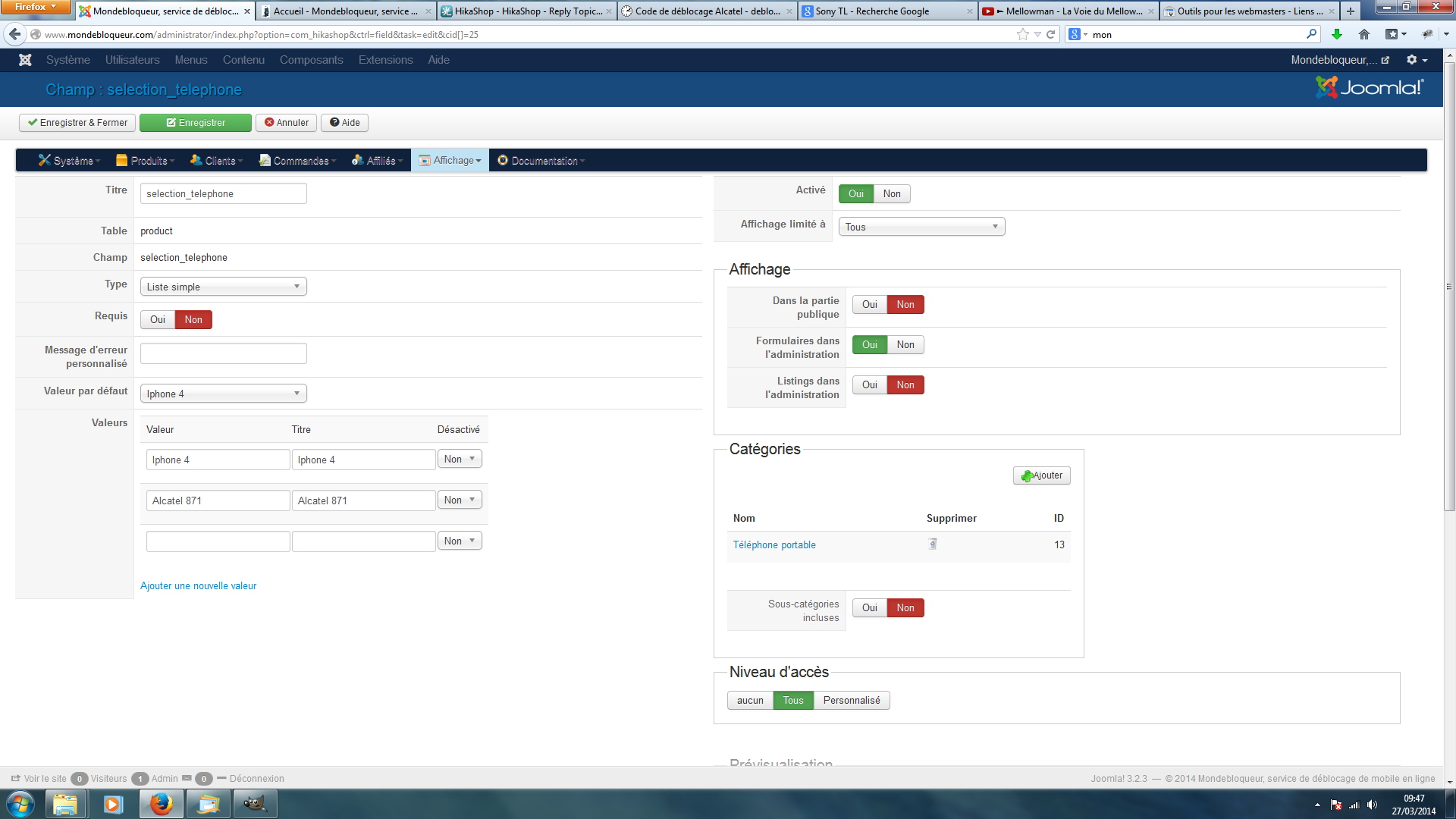Click the Joomla logo icon in admin menu
The height and width of the screenshot is (819, 1456).
tap(25, 60)
